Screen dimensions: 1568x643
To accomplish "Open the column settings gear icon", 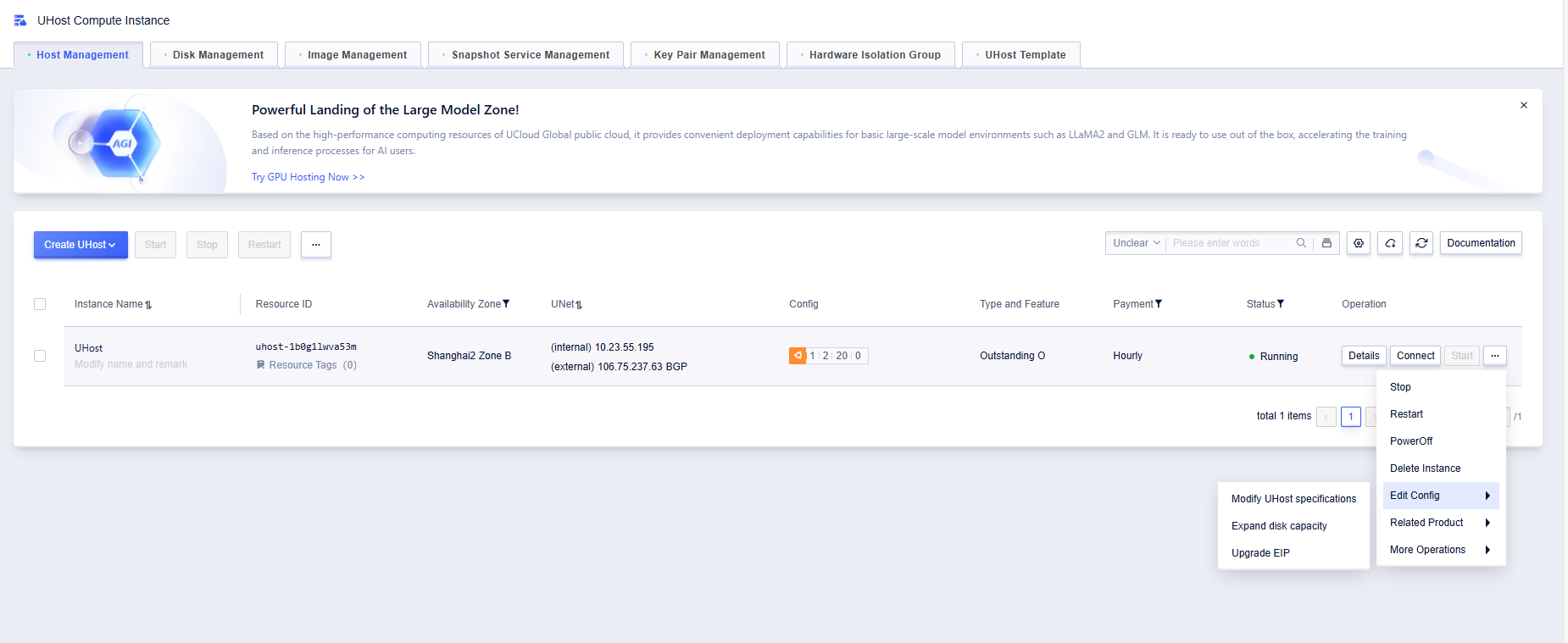I will click(x=1359, y=243).
